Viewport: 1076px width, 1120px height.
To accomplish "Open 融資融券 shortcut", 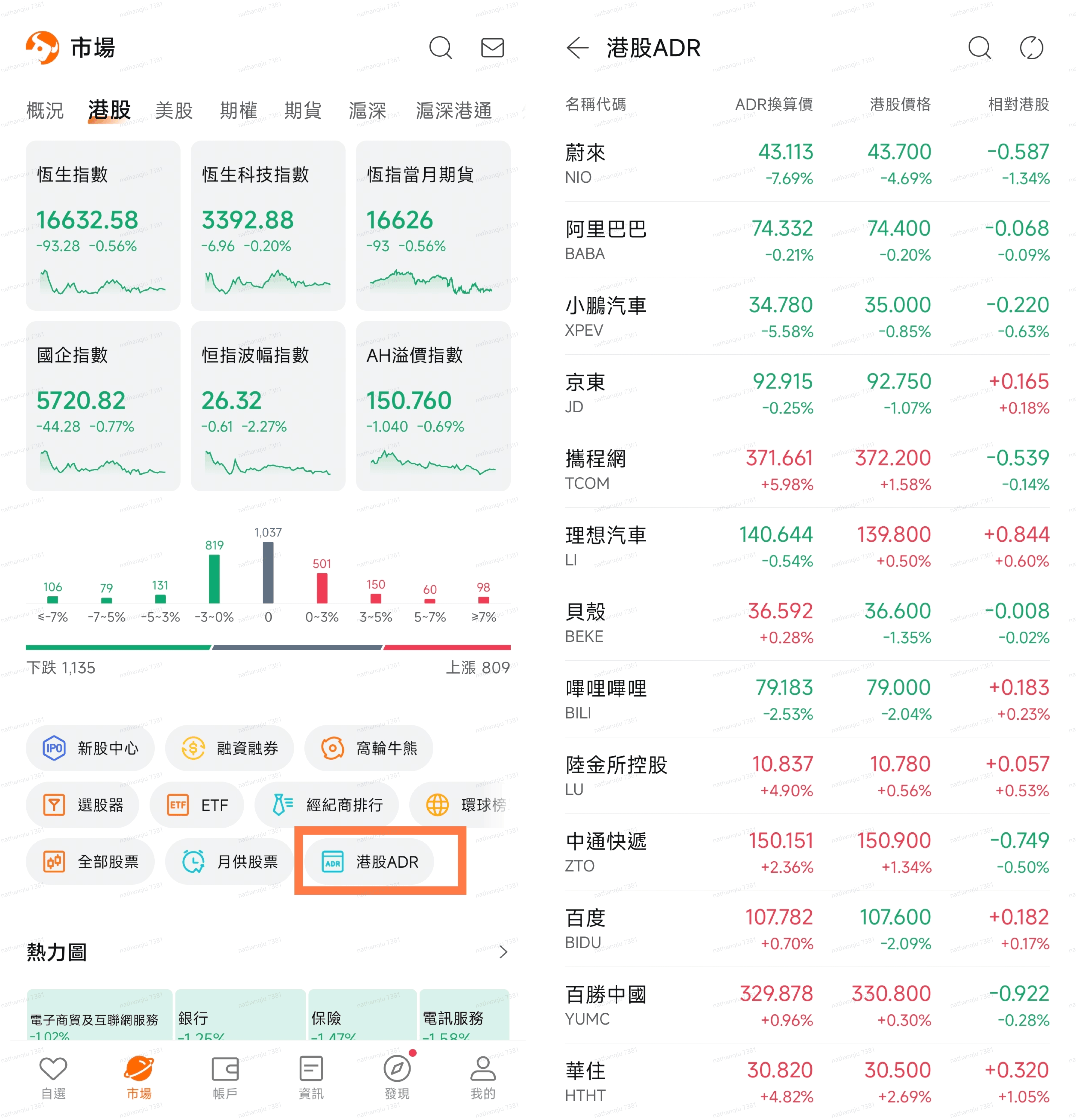I will pos(230,748).
